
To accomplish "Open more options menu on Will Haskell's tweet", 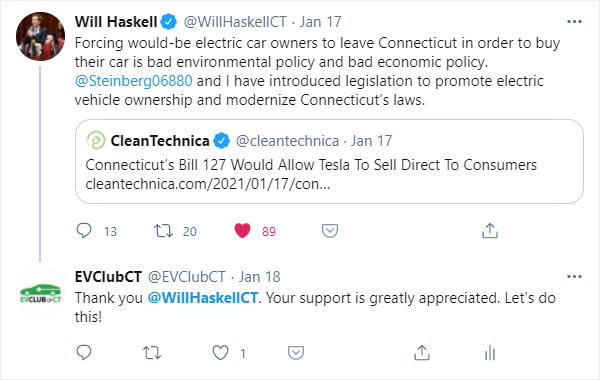I will coord(574,22).
